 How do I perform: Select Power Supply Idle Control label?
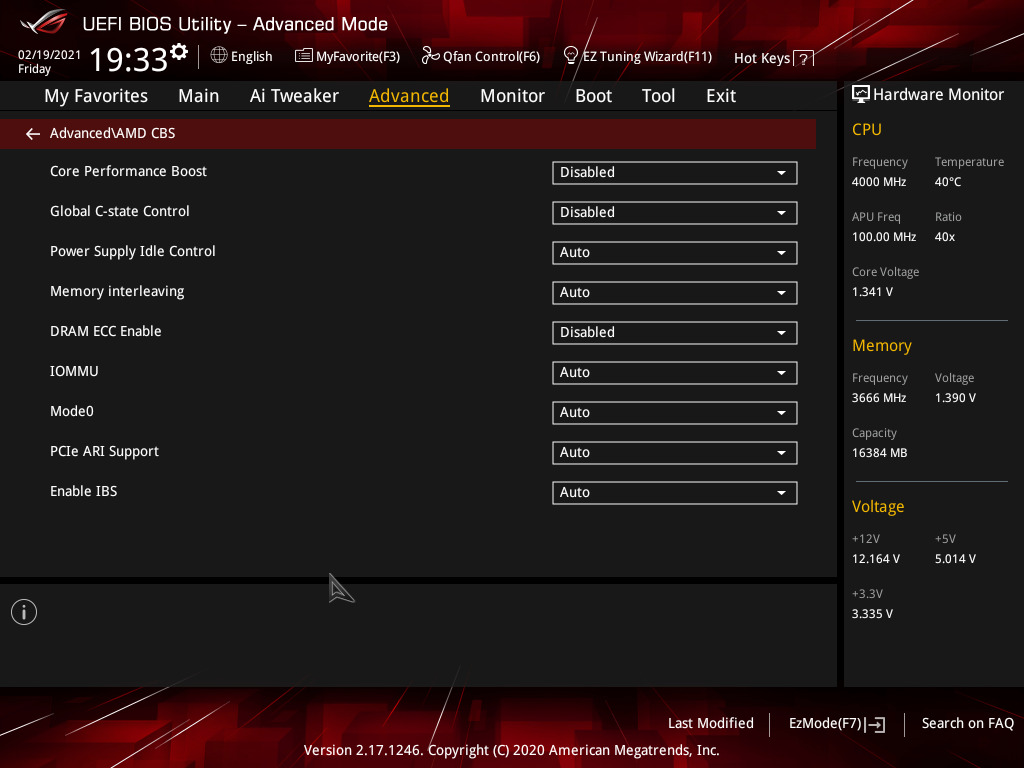[x=133, y=251]
